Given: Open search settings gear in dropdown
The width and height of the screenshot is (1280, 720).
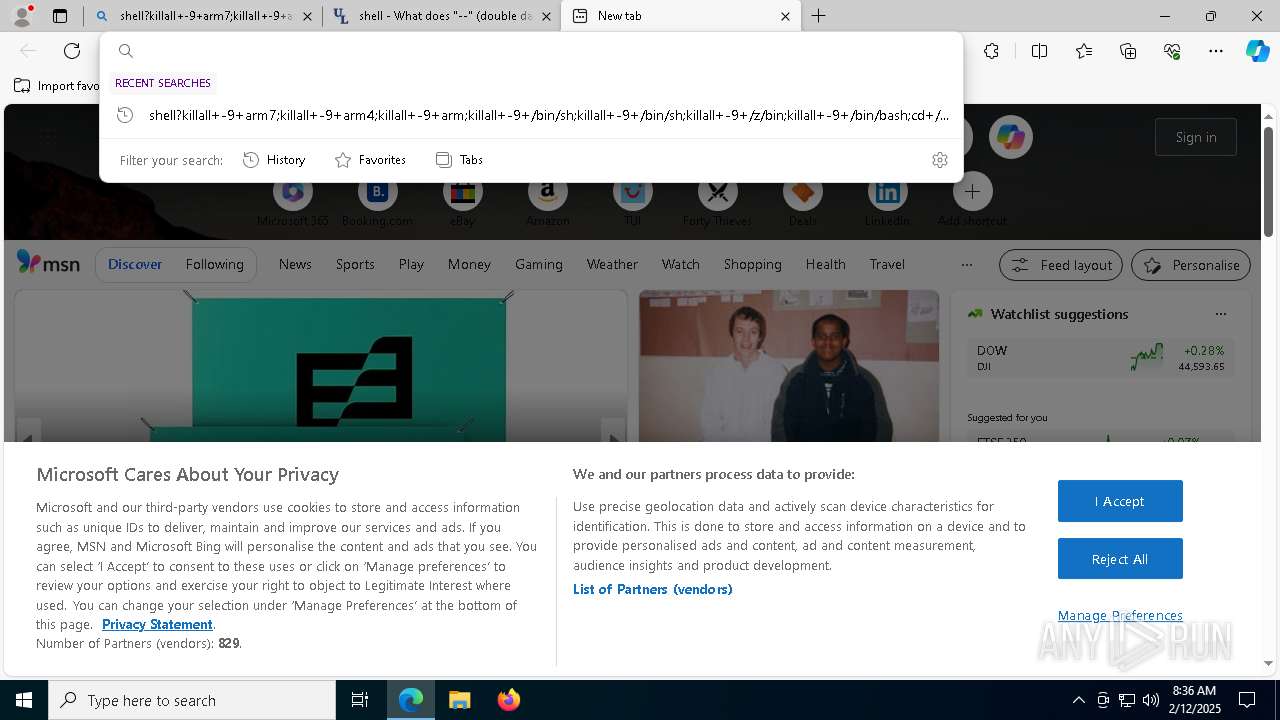Looking at the screenshot, I should [x=939, y=160].
